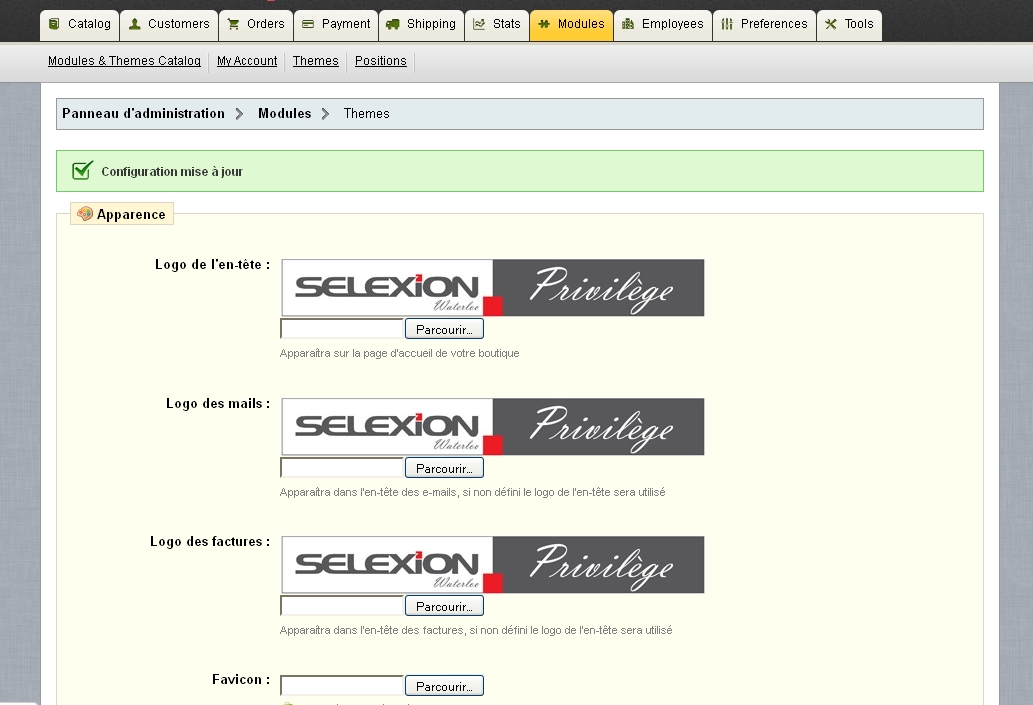Click hint 'Apparaîtra sur la page d'accueil'

pyautogui.click(x=399, y=353)
